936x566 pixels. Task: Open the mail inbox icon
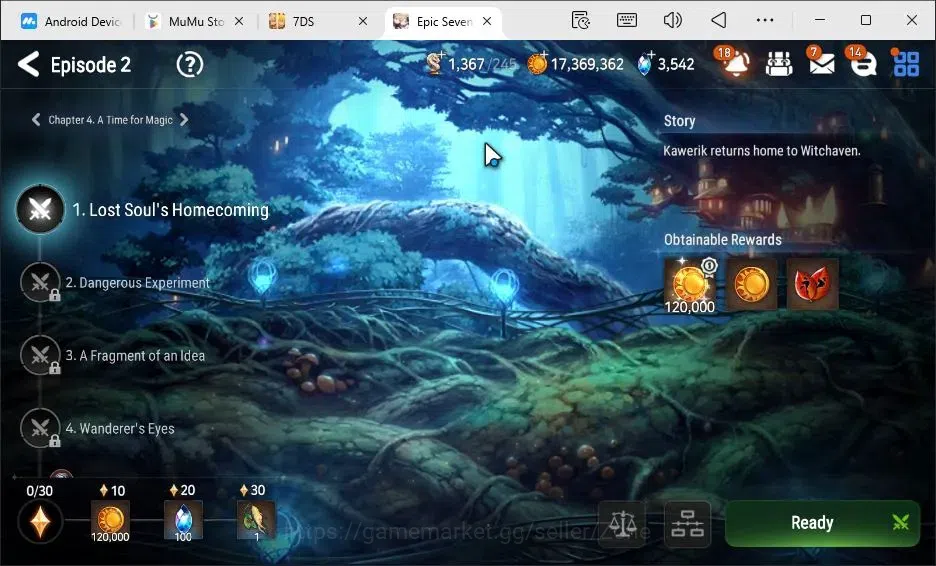coord(821,61)
